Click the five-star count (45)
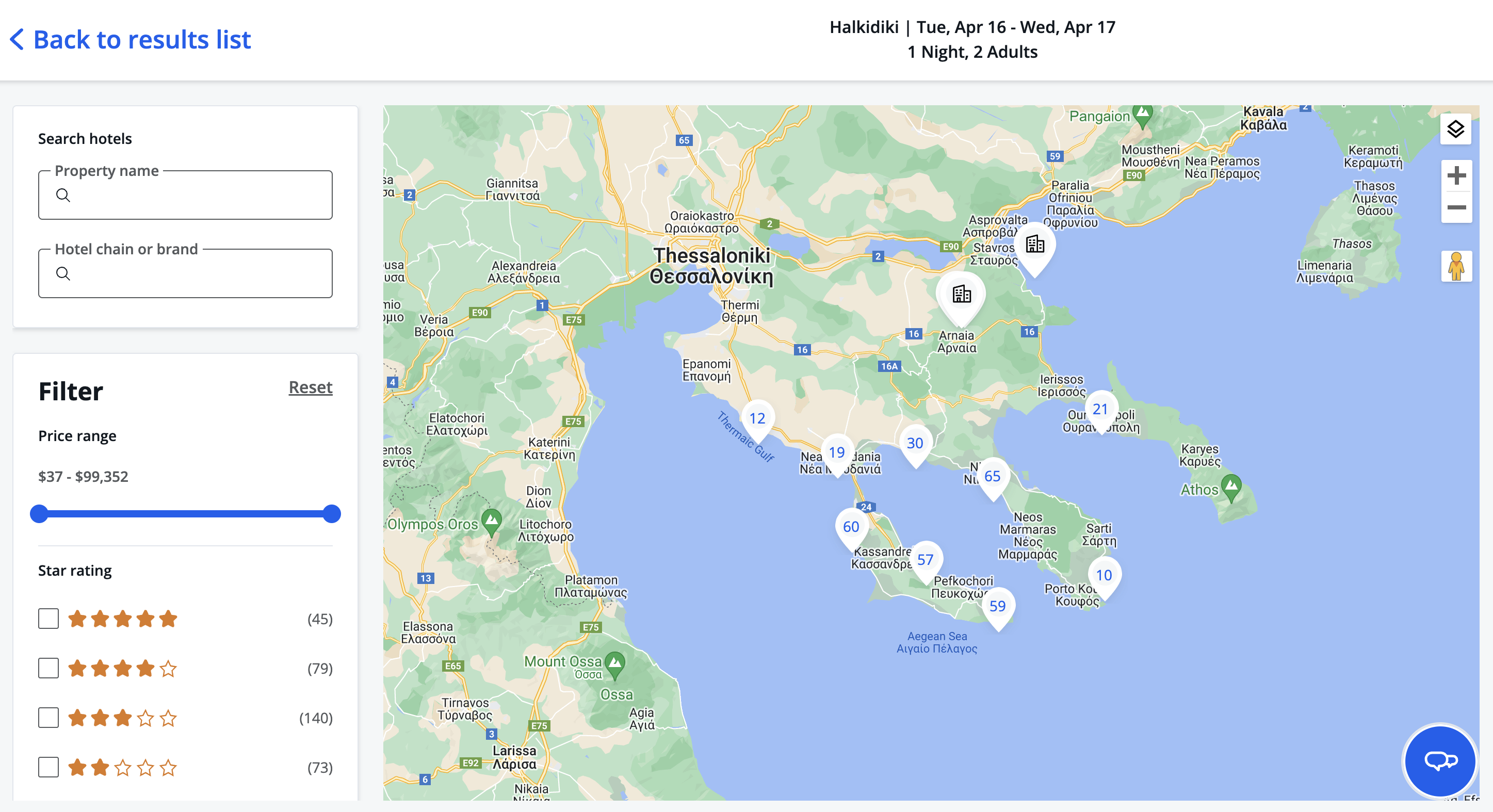The height and width of the screenshot is (812, 1493). click(320, 619)
